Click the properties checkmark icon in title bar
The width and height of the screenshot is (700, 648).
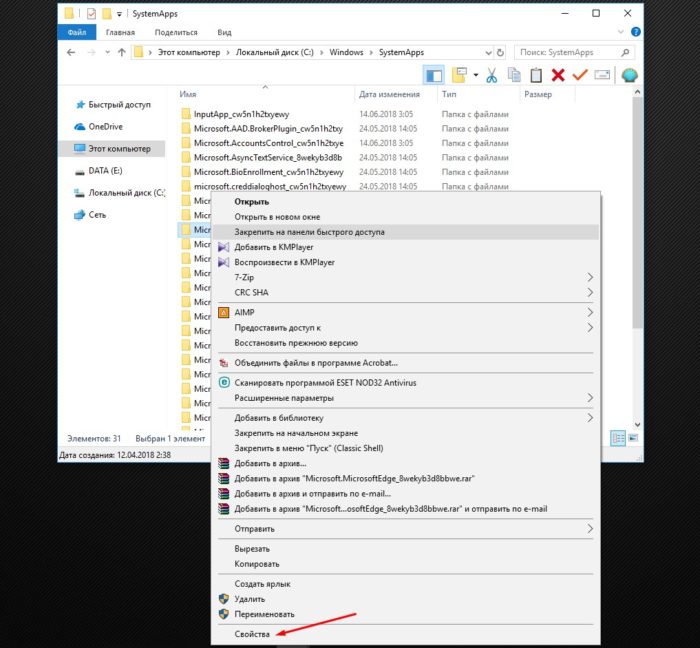tap(91, 14)
